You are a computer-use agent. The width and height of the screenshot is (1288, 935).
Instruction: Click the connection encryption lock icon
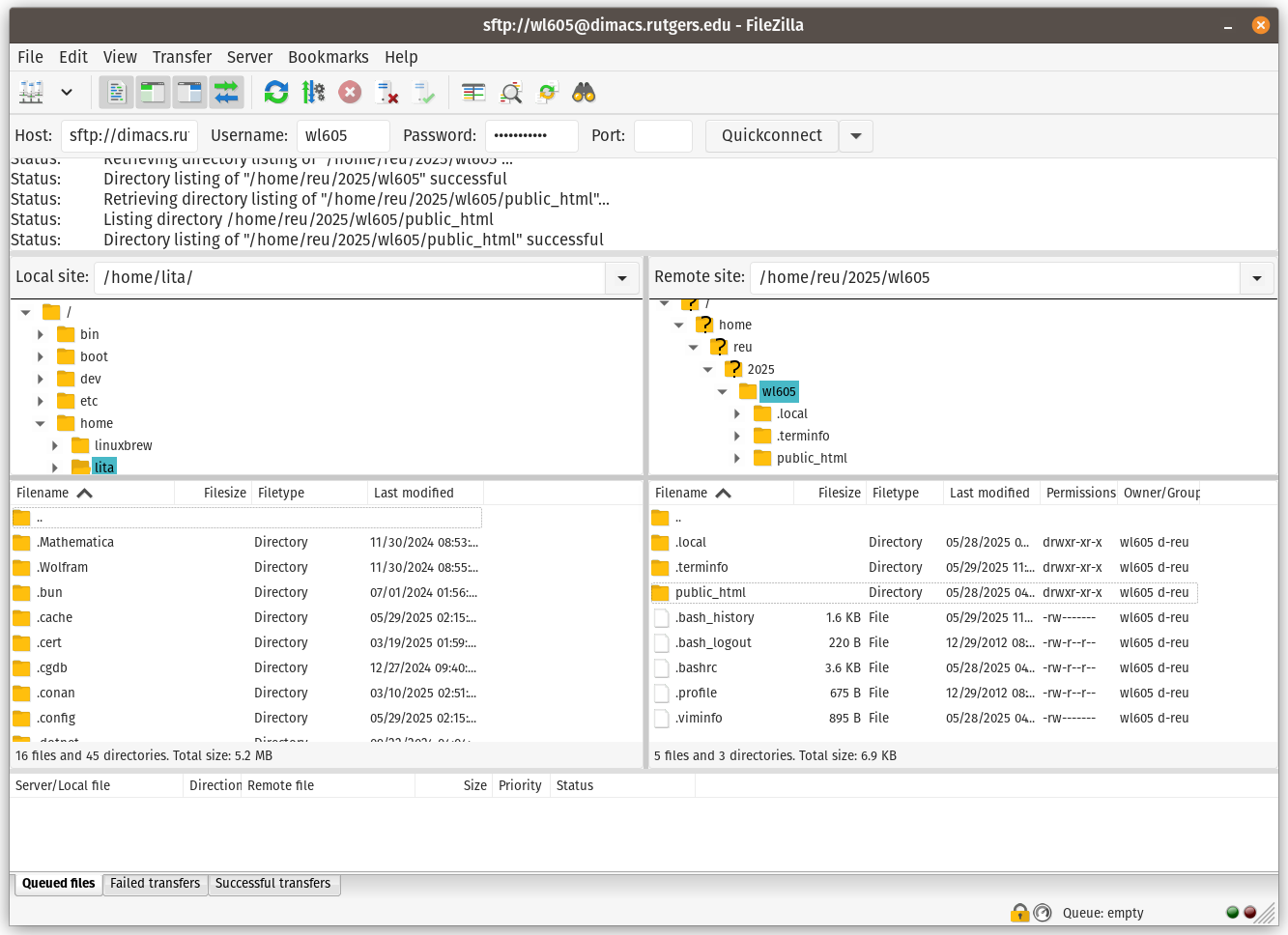pos(1019,912)
